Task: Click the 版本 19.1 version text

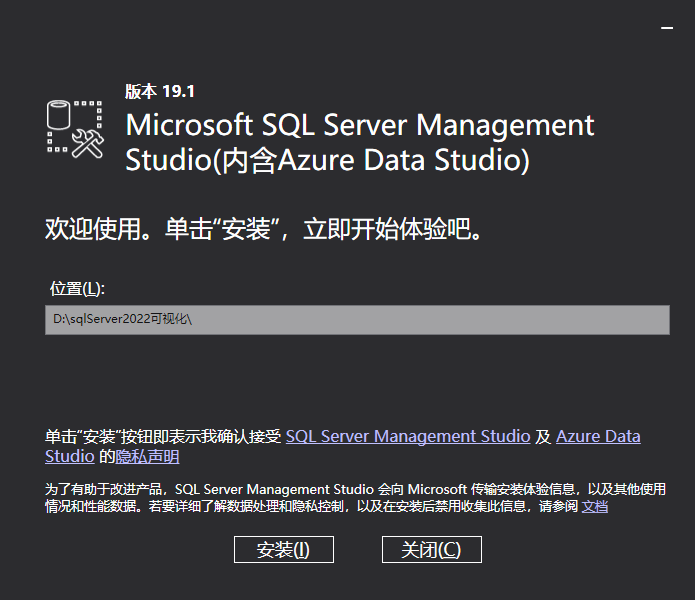Action: 160,91
